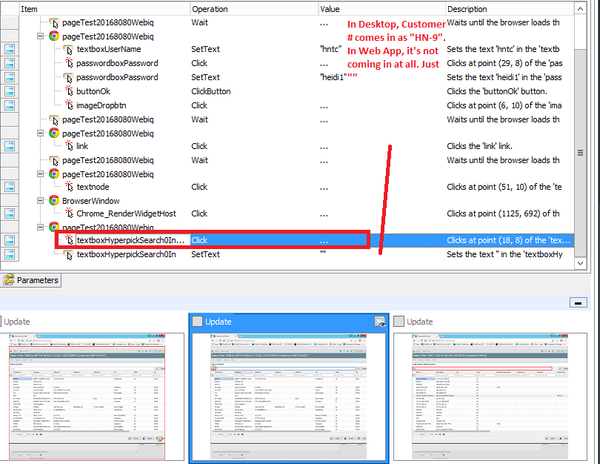Screen dimensions: 600x464
Task: Collapse the pageTest node containing textnode
Action: pos(40,173)
